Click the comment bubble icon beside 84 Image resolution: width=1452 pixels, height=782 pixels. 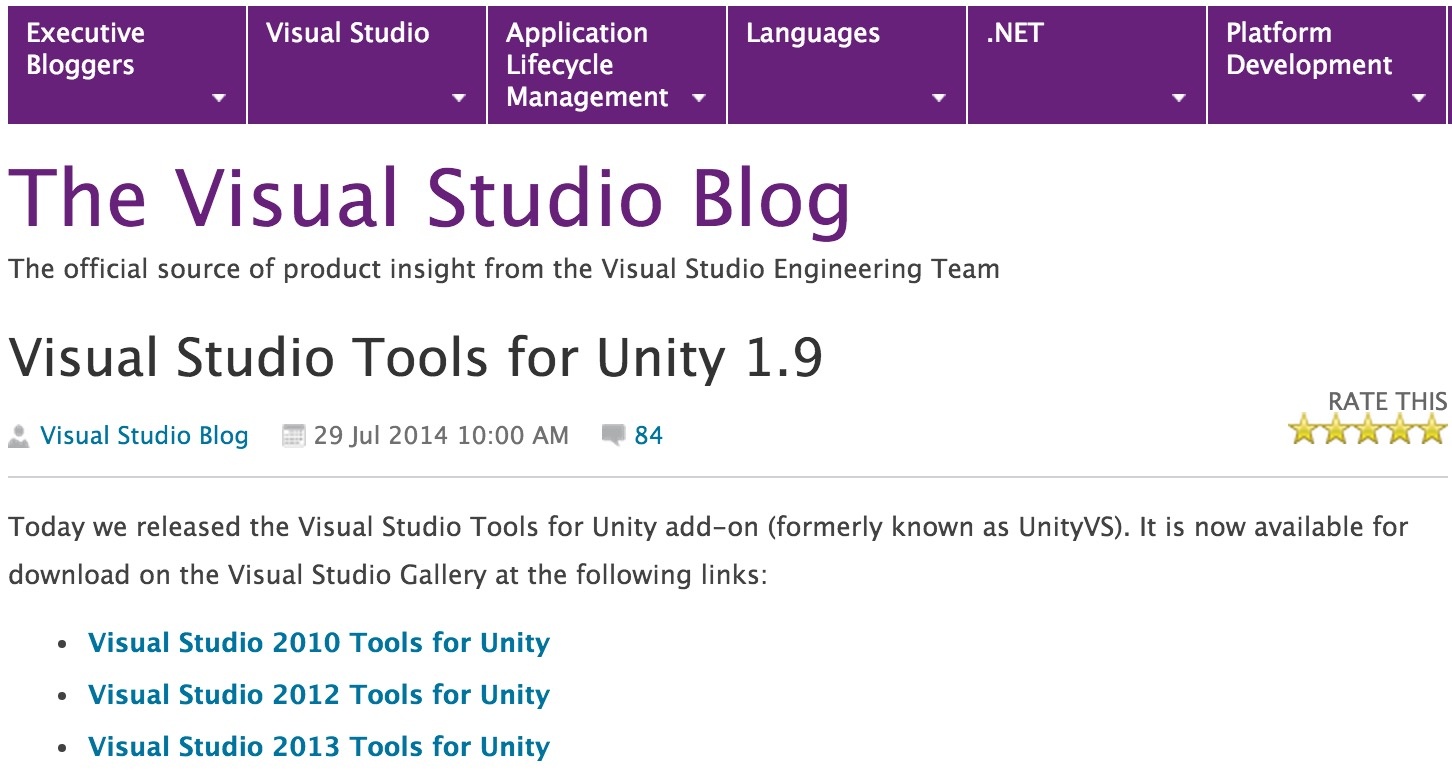point(613,435)
